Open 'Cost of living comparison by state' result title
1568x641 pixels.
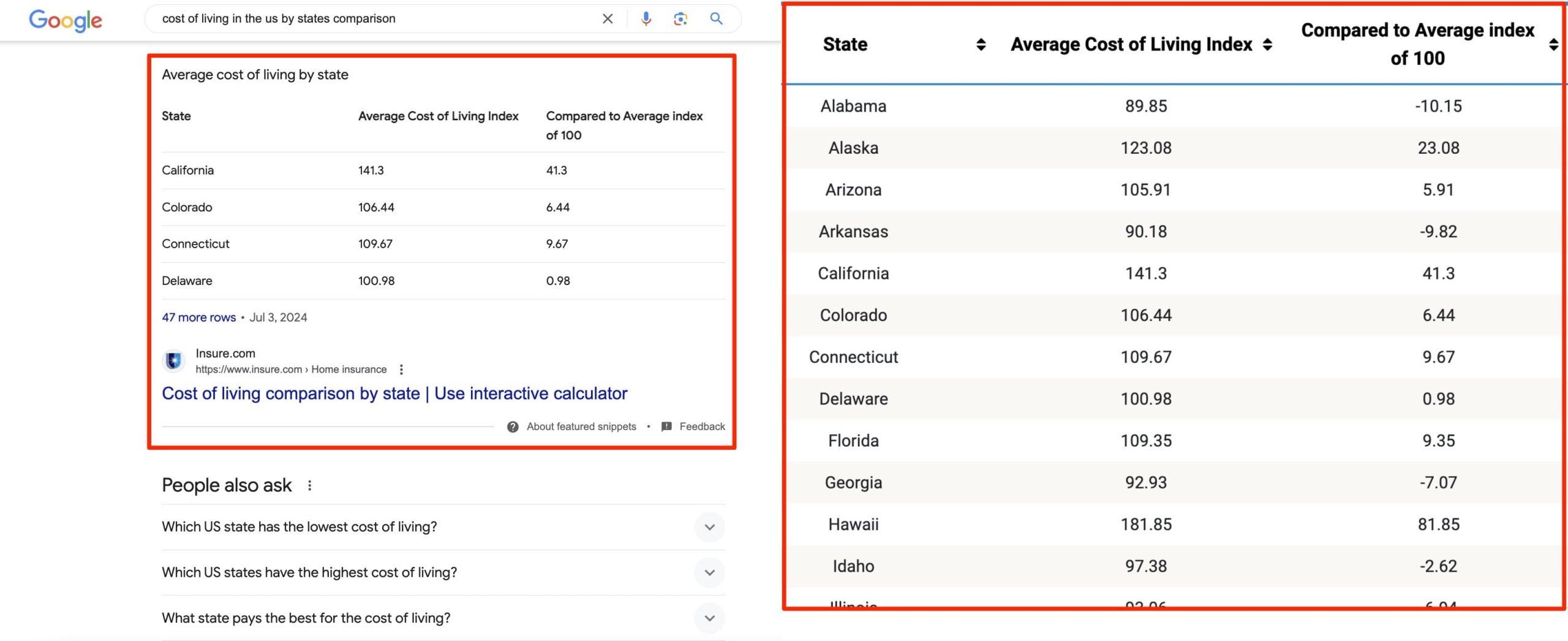tap(394, 393)
